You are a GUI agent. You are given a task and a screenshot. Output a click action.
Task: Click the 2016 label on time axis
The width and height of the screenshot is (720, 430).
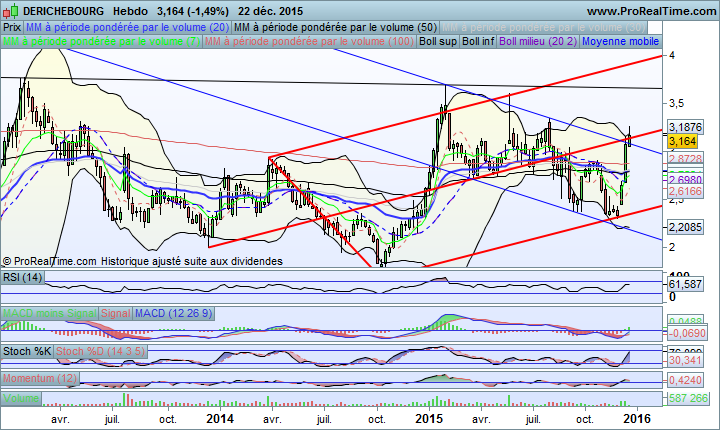637,419
